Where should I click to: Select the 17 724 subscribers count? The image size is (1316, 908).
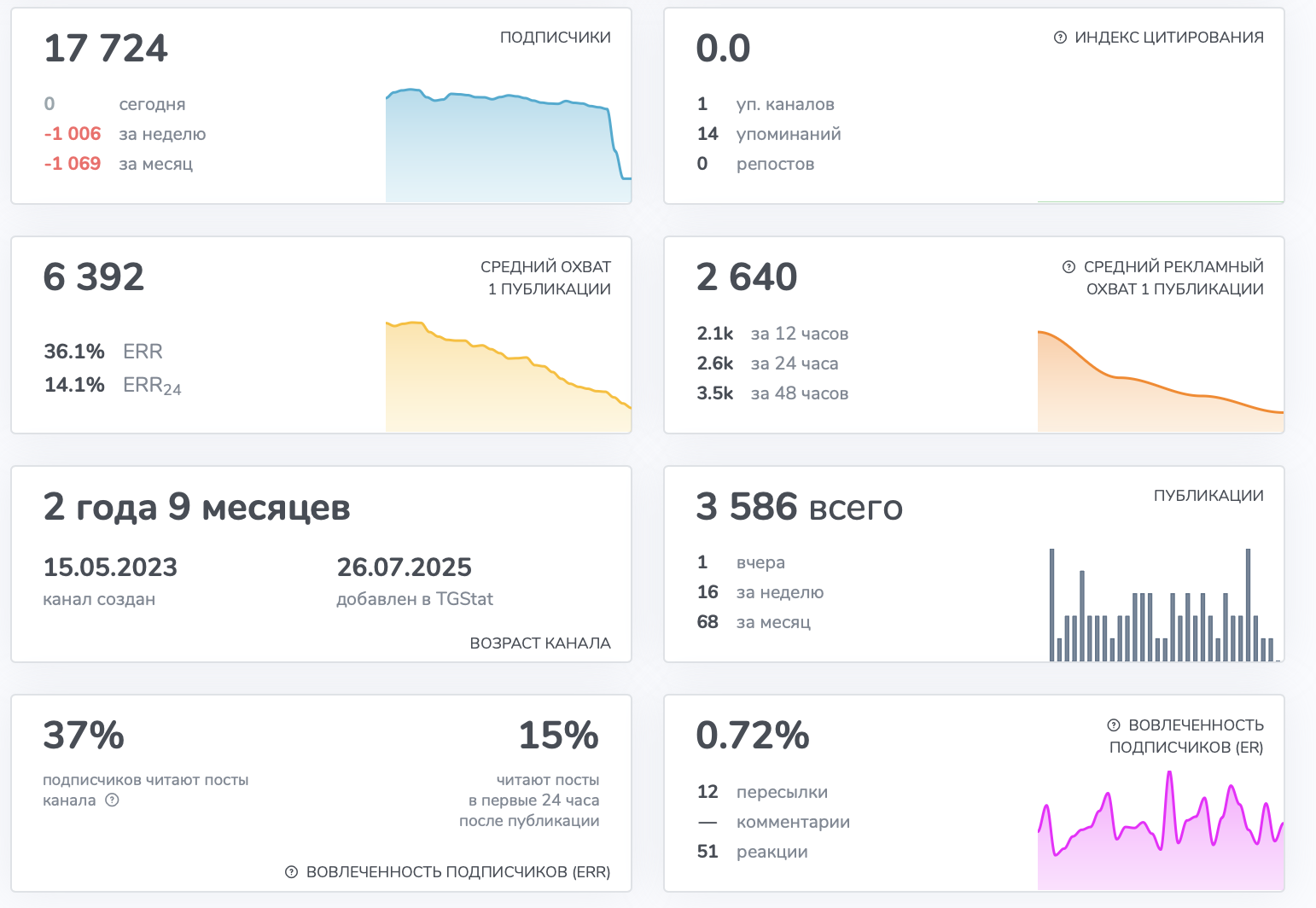coord(106,49)
